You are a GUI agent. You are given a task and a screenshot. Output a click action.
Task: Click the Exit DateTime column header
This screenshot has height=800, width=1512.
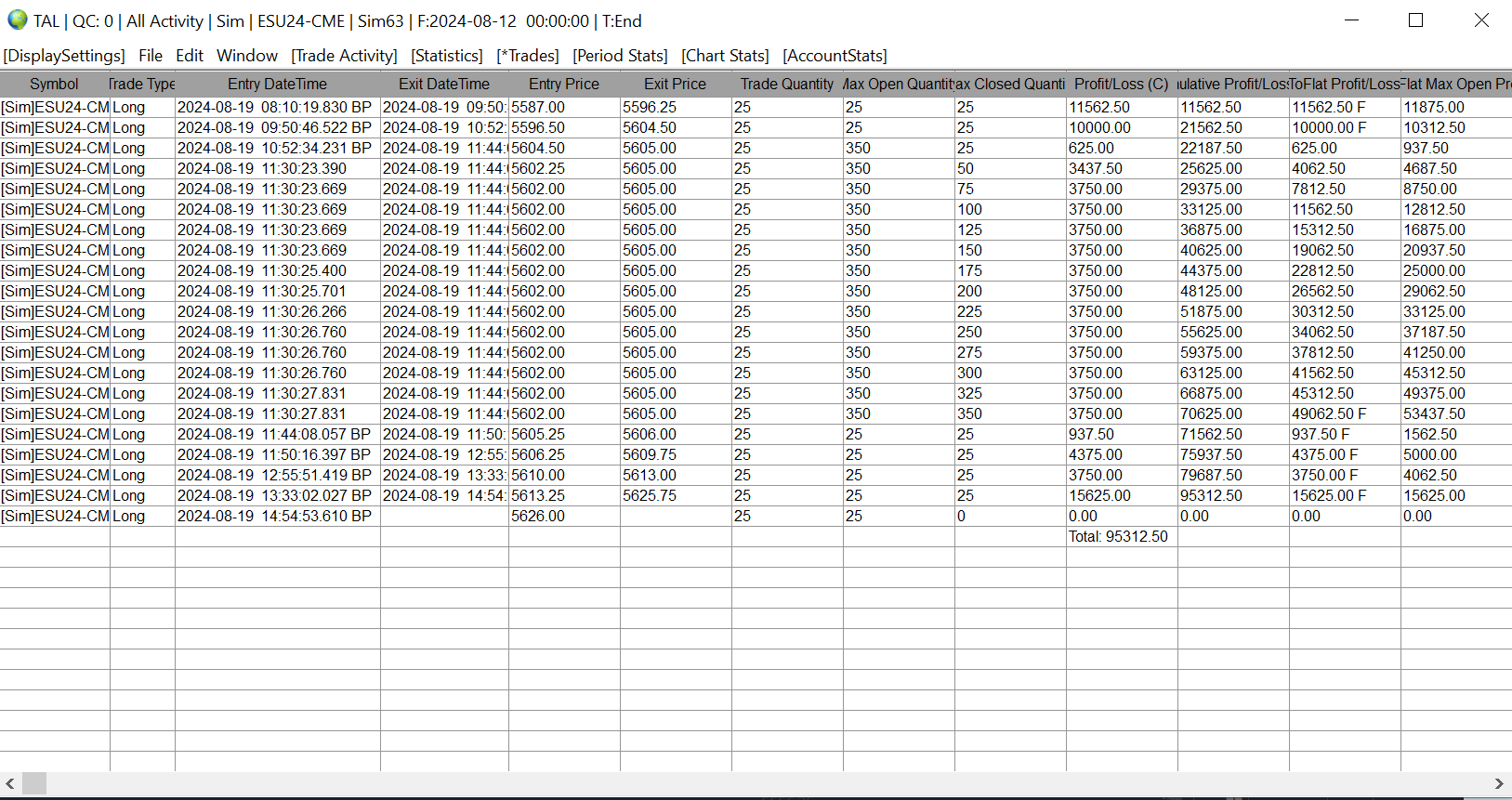pos(444,84)
